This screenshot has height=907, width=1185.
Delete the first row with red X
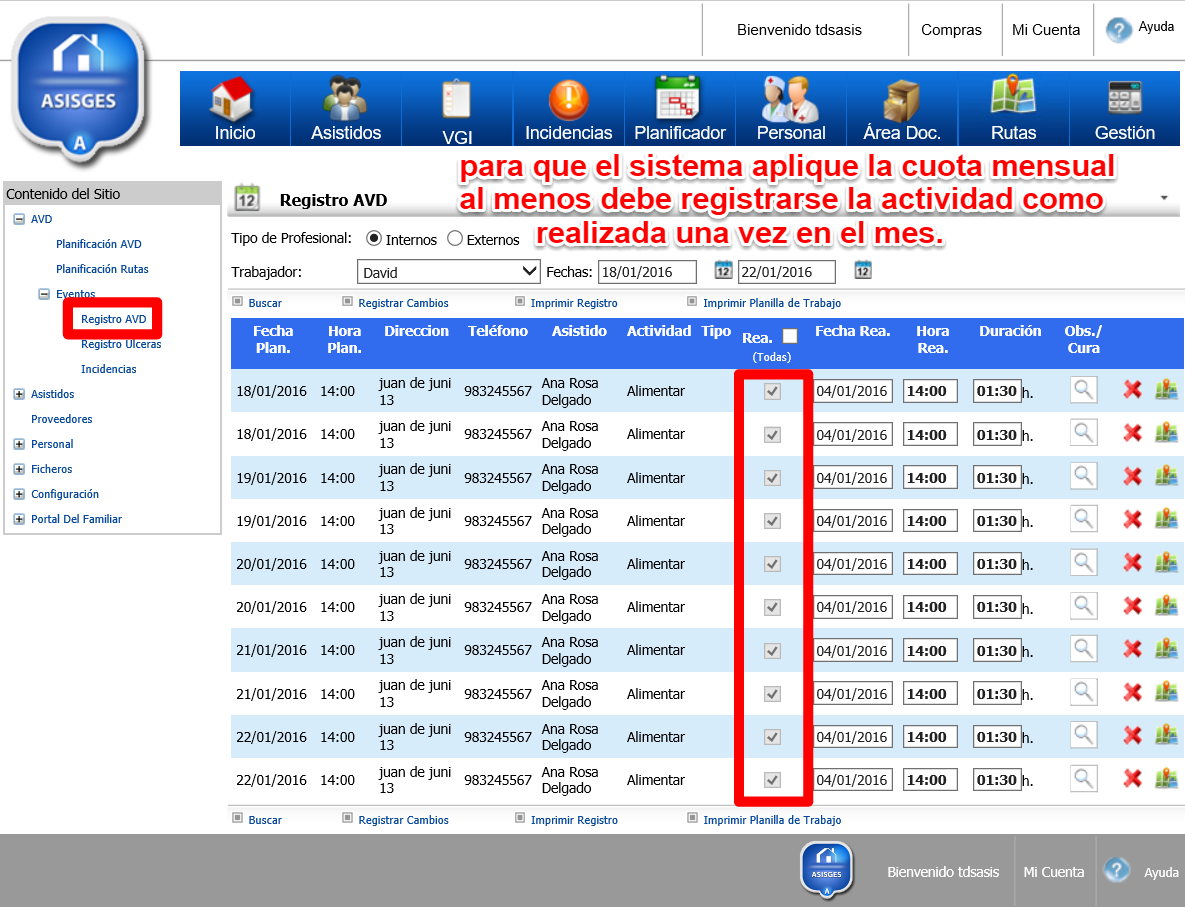(x=1132, y=390)
